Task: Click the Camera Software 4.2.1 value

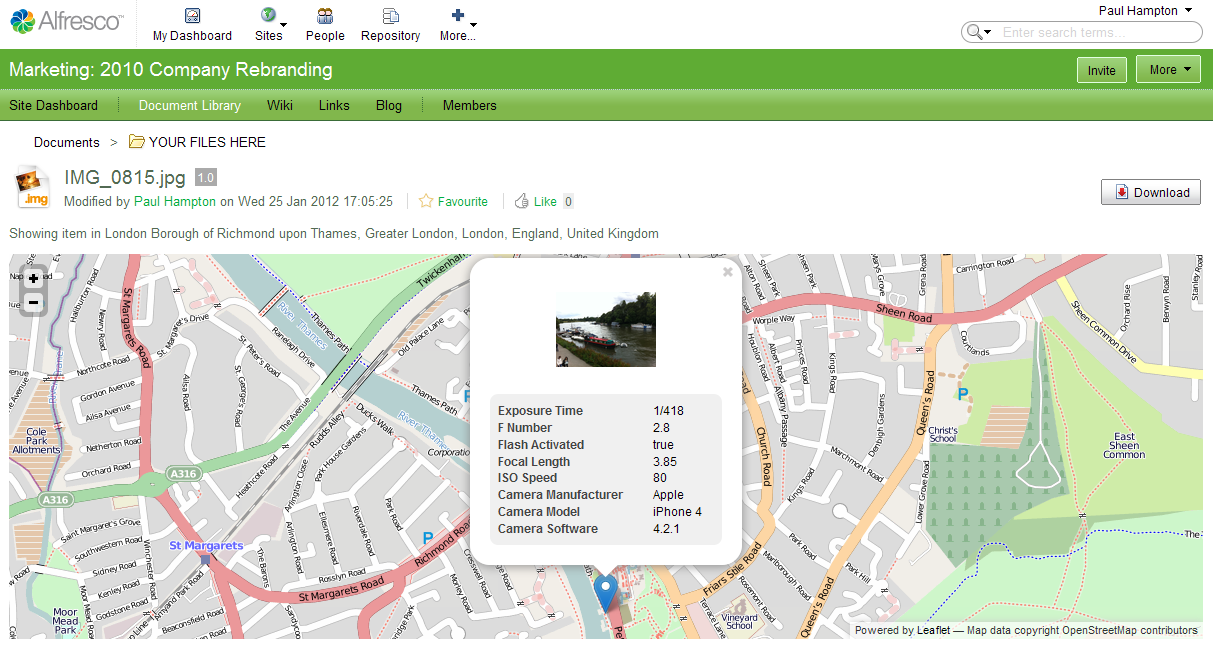Action: 666,529
